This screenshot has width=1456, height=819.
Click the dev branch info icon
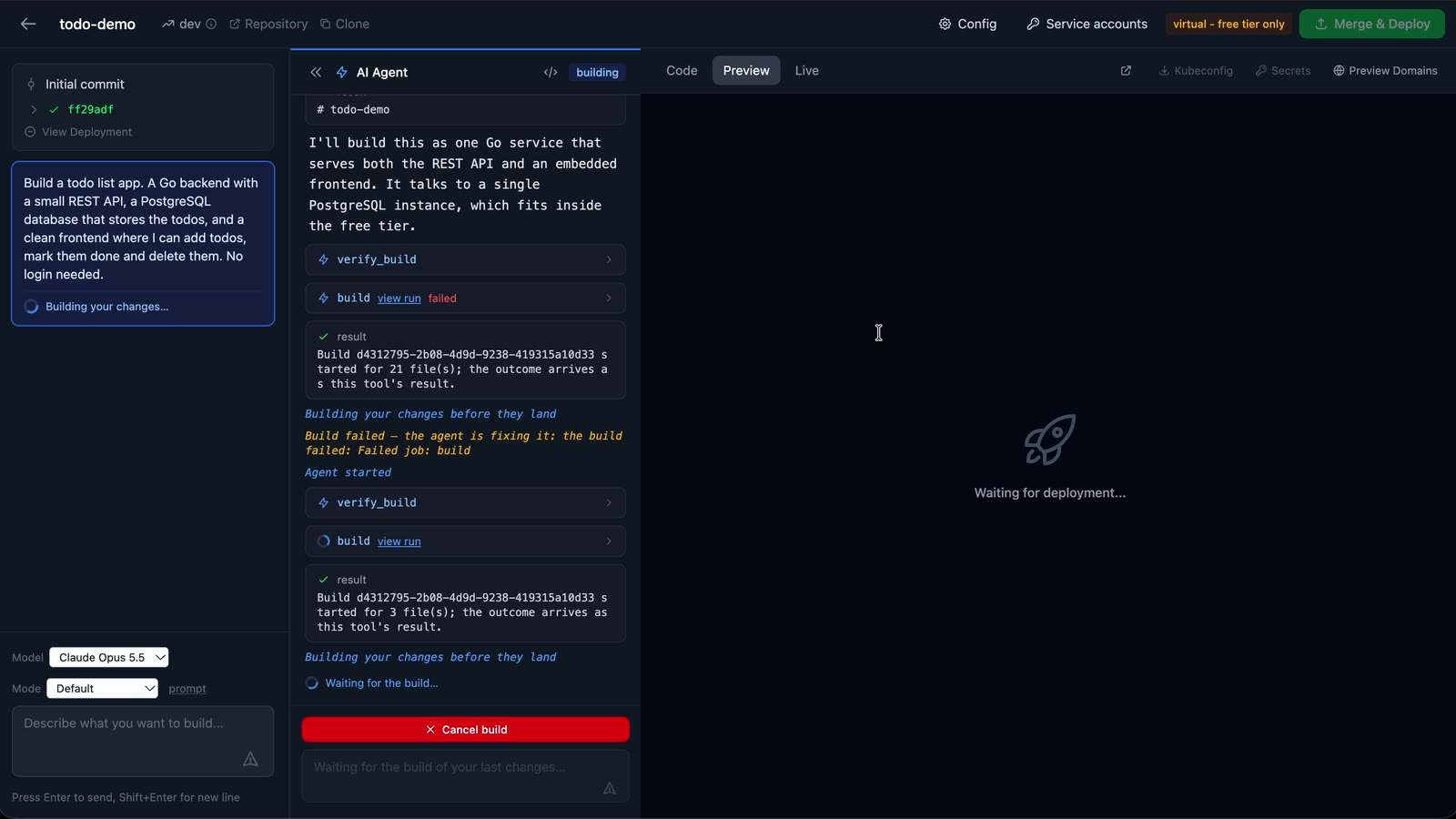pyautogui.click(x=211, y=24)
